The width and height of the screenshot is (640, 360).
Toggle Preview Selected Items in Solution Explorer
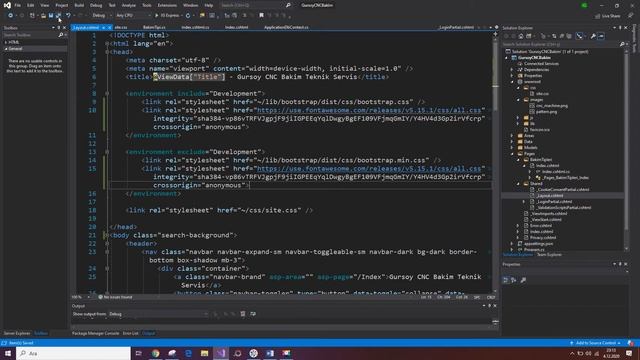[x=601, y=36]
